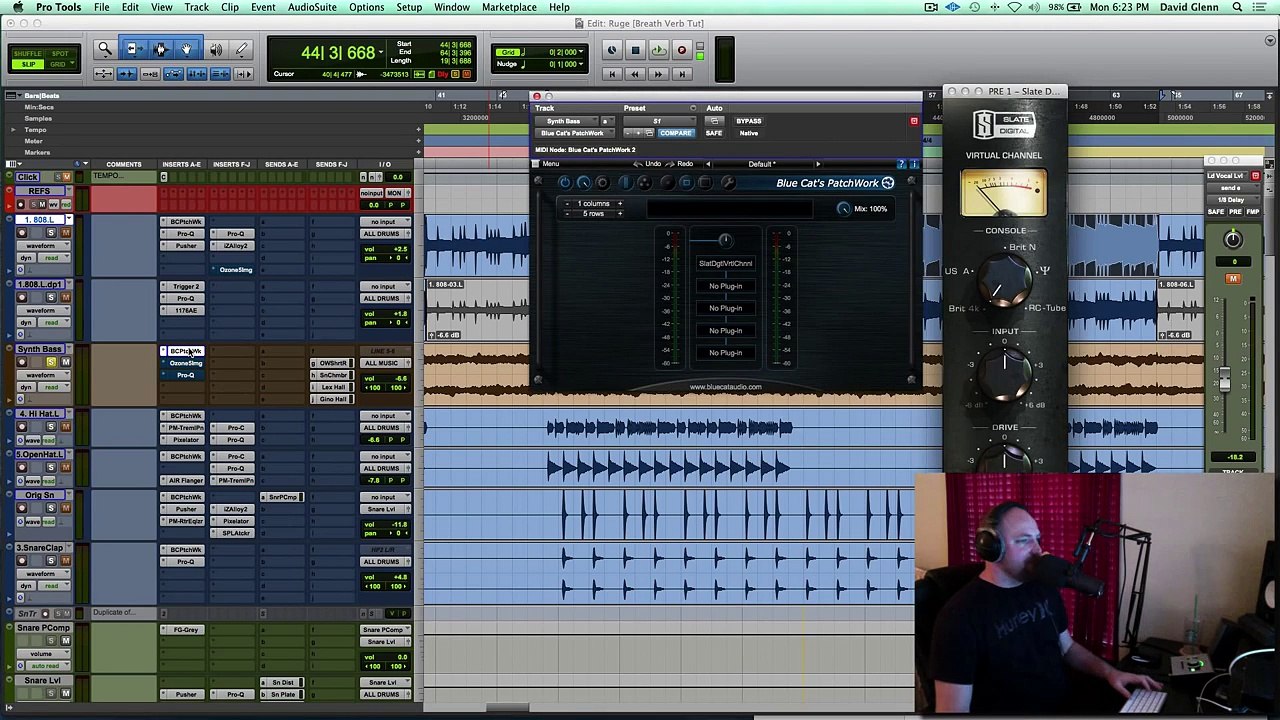Click the SAFE automation button
Viewport: 1280px width, 720px height.
coord(713,133)
